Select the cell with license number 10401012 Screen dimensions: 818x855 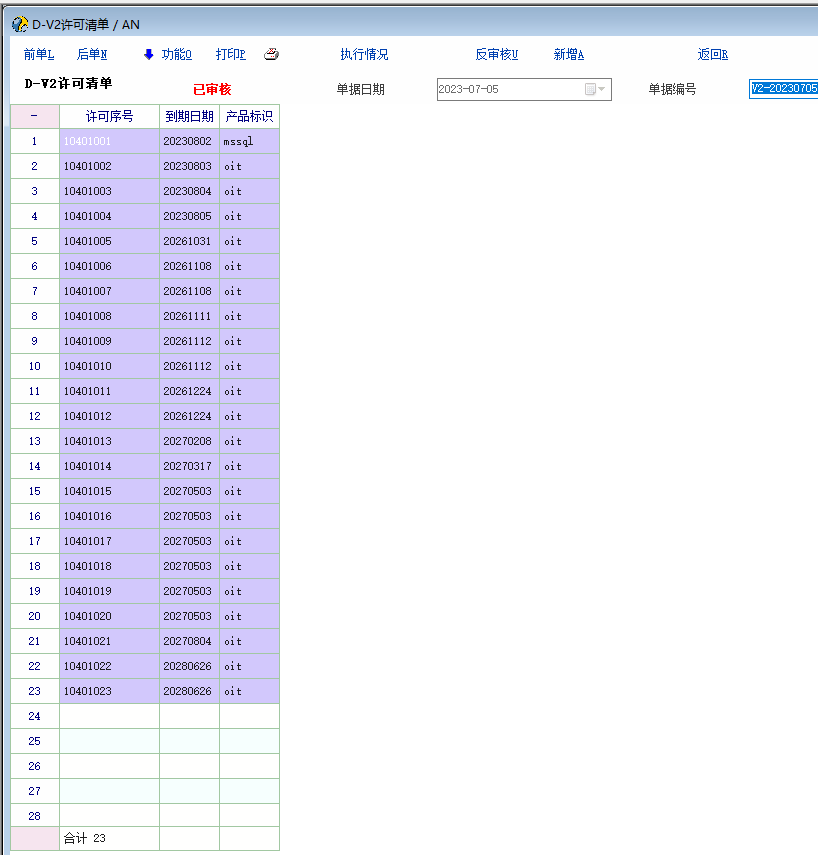click(109, 416)
